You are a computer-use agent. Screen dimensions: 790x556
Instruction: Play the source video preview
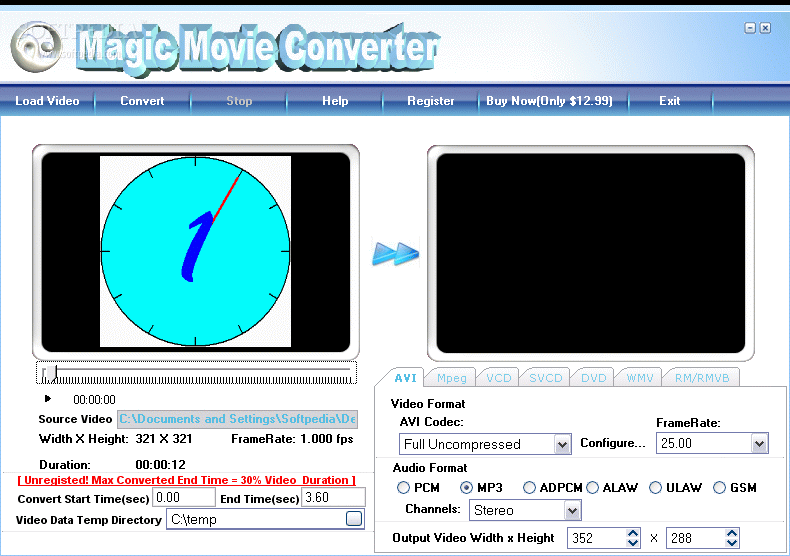pos(48,398)
